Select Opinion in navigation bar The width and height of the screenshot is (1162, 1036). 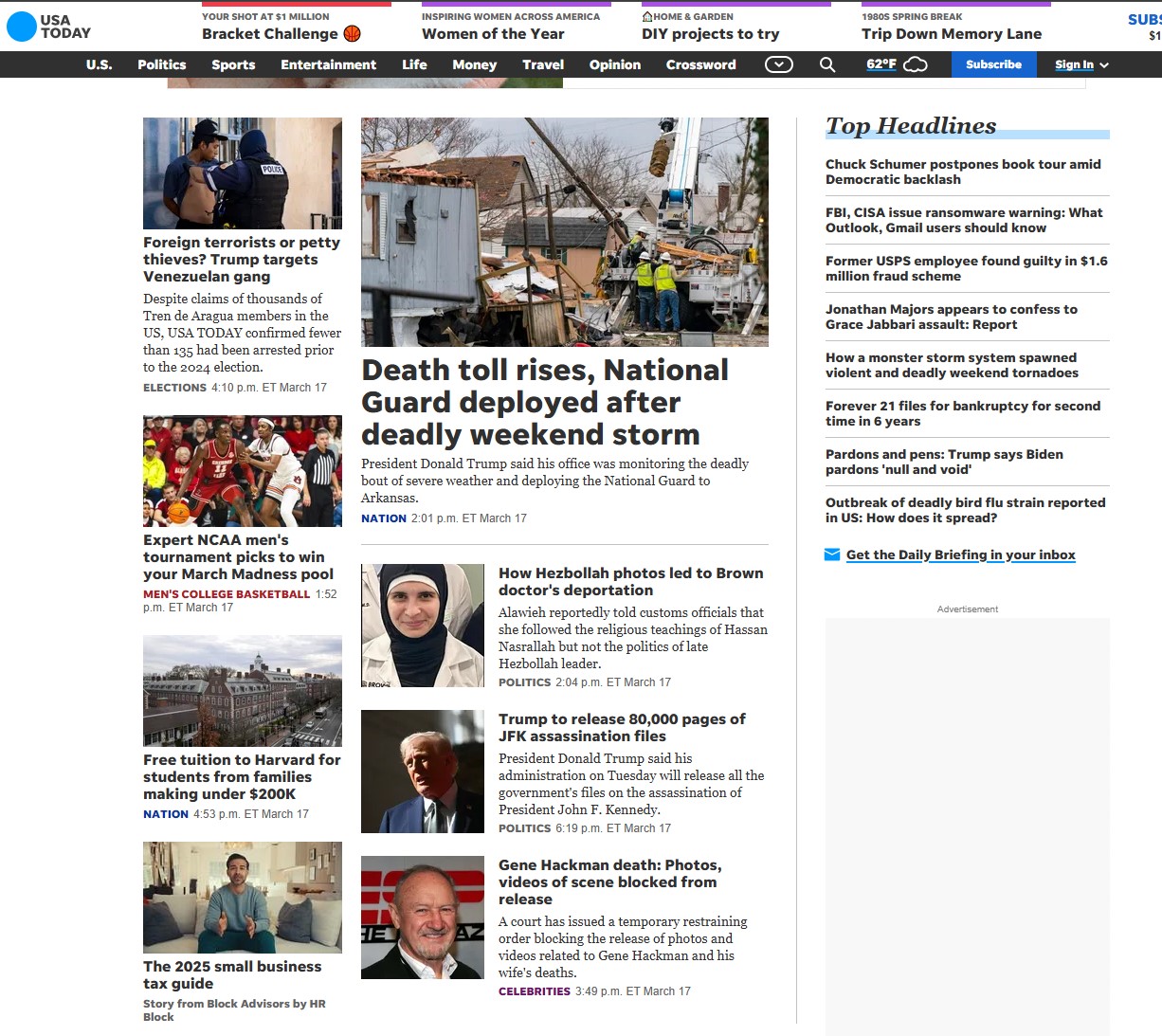pos(615,64)
